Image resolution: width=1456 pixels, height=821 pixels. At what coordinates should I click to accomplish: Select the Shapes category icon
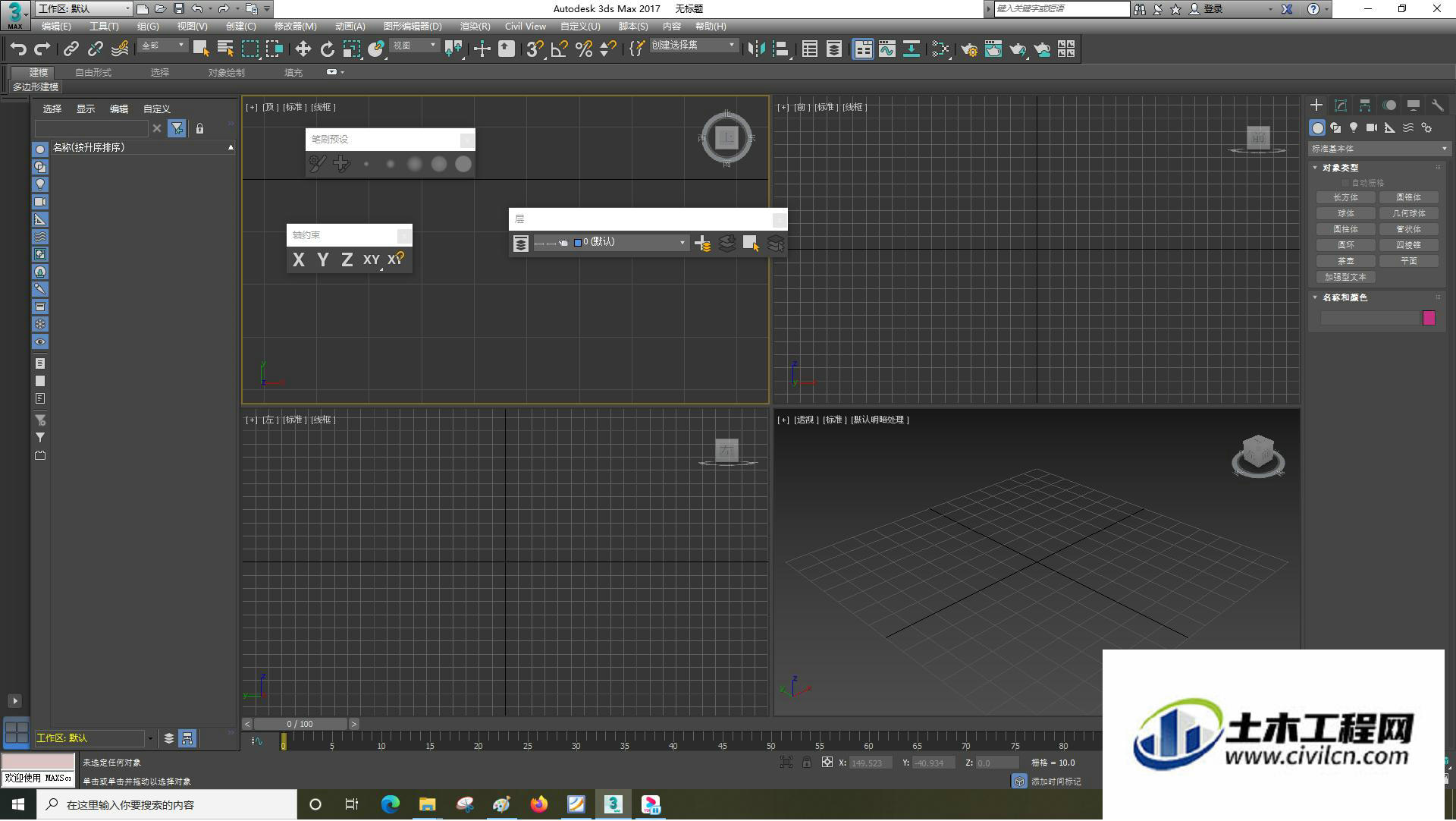(1335, 128)
